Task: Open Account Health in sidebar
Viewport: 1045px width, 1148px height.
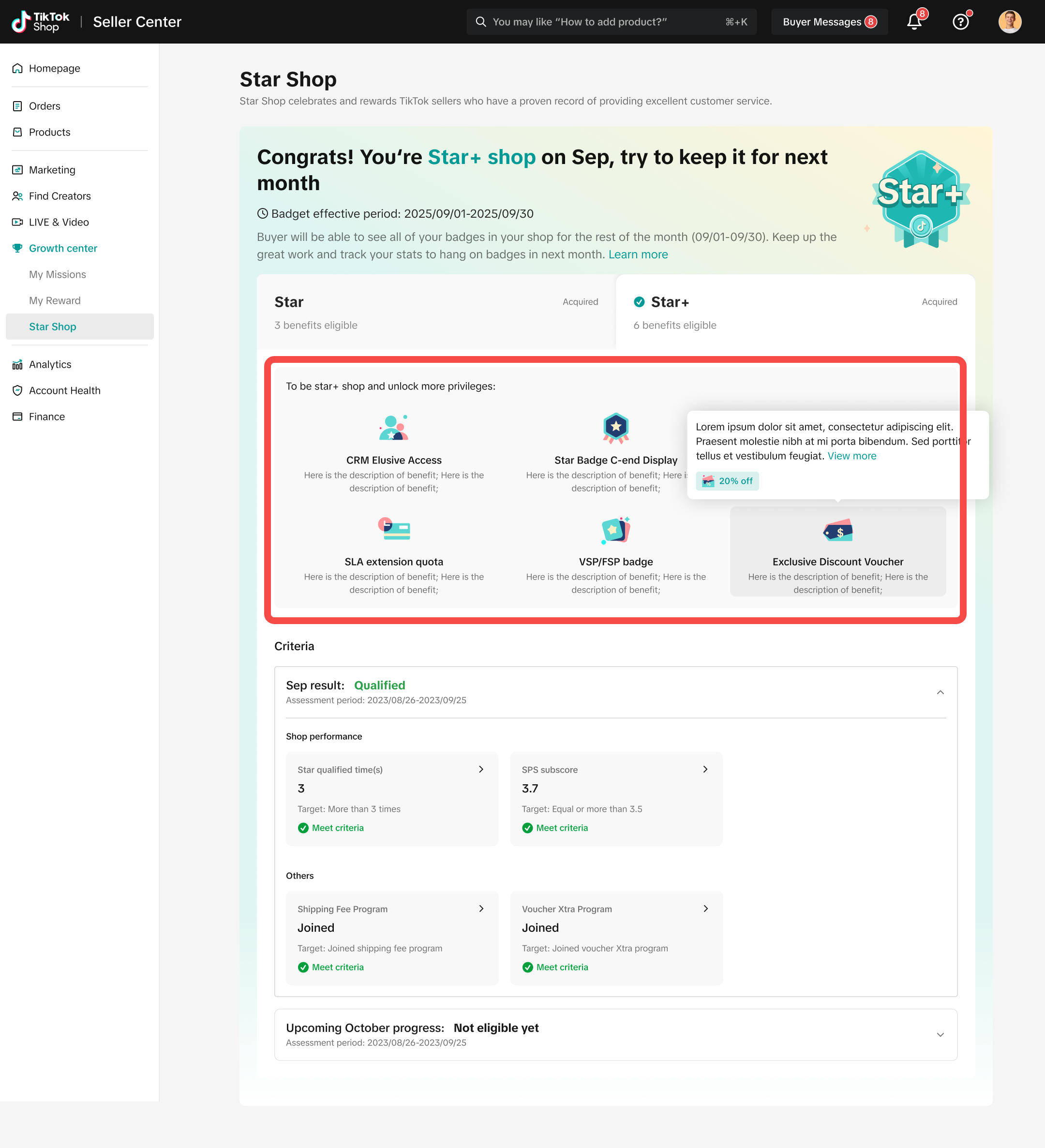Action: [64, 390]
